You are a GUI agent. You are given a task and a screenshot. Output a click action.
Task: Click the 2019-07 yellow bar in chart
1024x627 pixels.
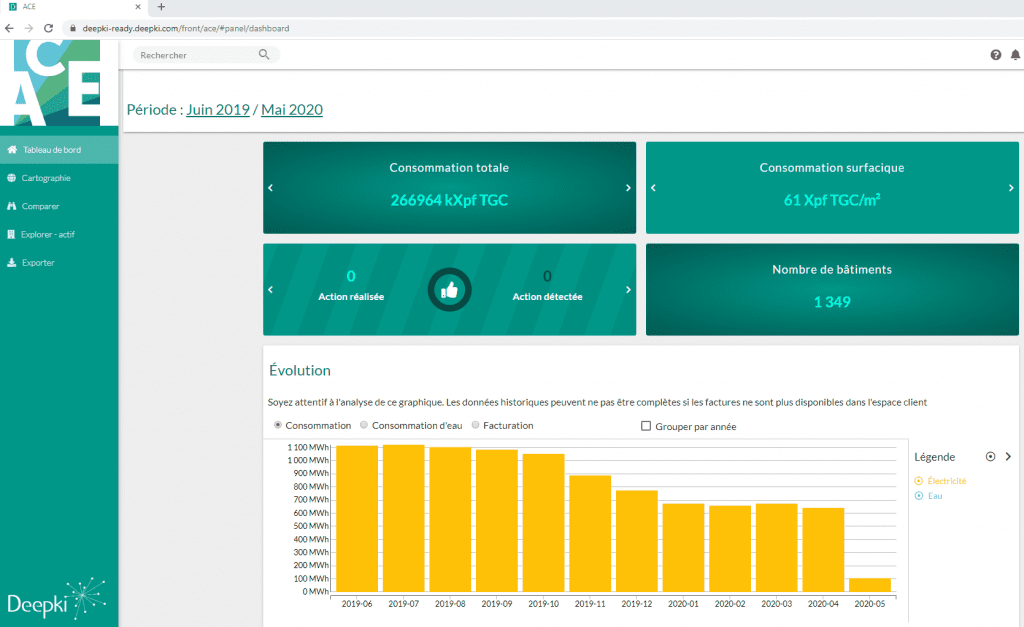[x=403, y=518]
